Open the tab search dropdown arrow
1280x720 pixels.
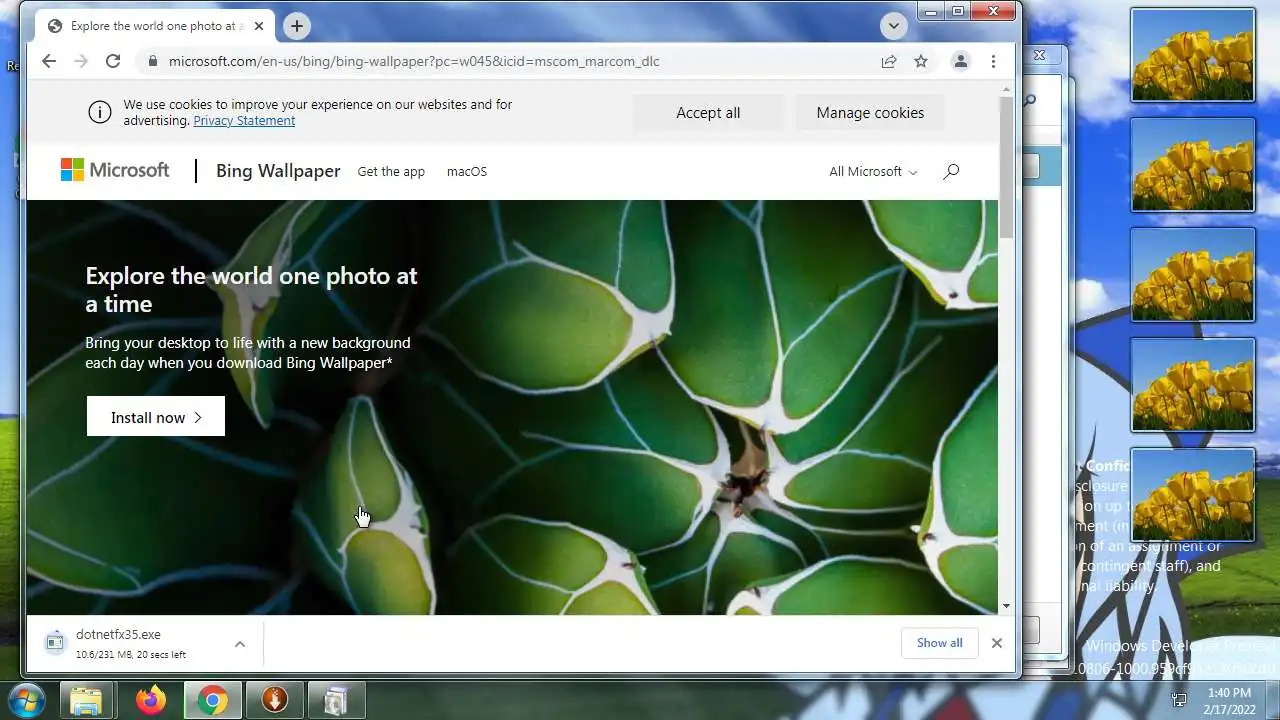(893, 26)
